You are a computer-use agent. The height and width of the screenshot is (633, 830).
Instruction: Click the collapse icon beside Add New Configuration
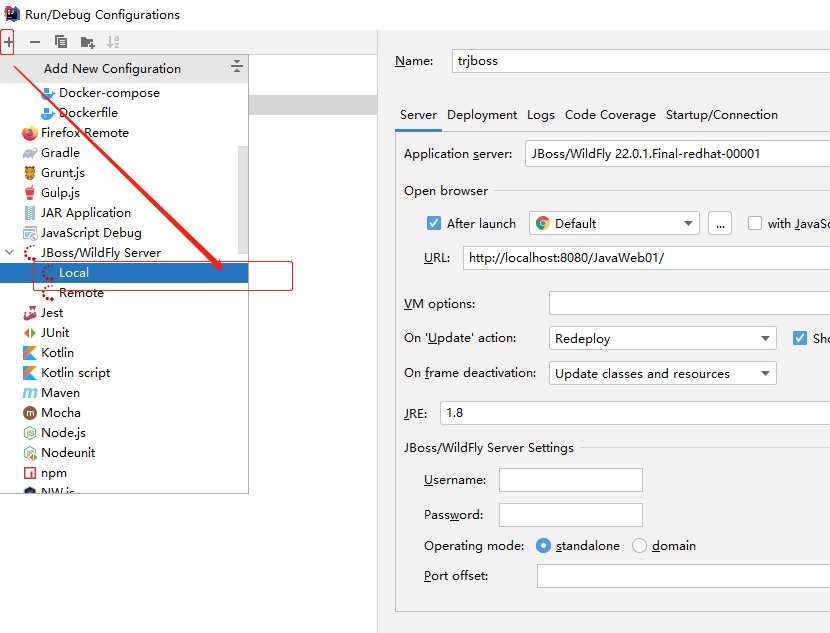tap(237, 67)
